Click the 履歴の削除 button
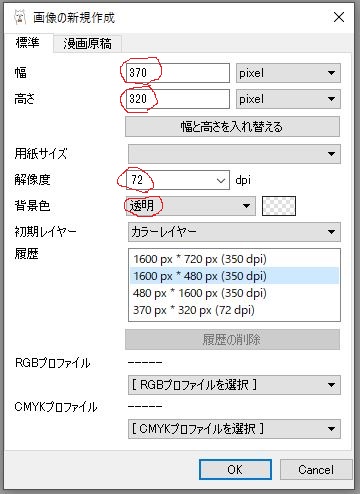The height and width of the screenshot is (494, 360). [232, 340]
